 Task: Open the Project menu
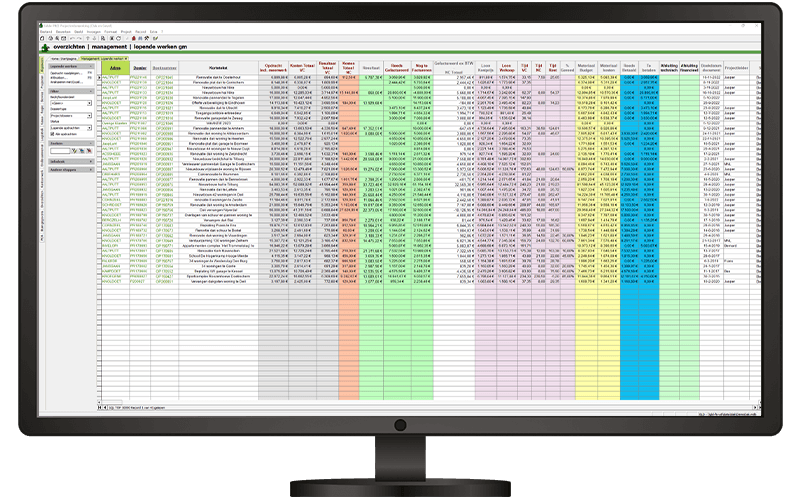point(126,32)
